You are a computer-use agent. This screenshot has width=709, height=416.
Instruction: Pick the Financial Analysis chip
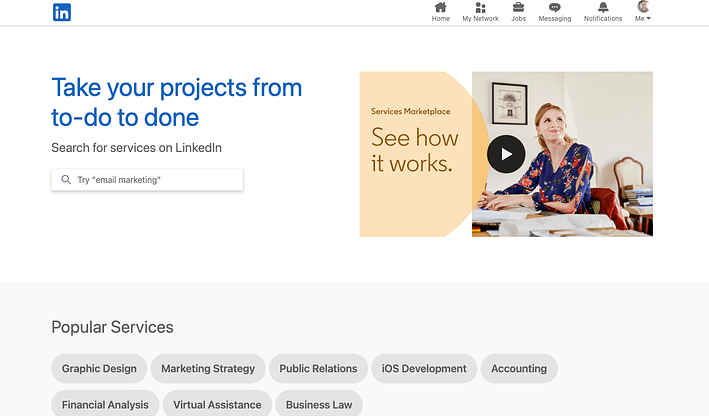click(x=105, y=404)
